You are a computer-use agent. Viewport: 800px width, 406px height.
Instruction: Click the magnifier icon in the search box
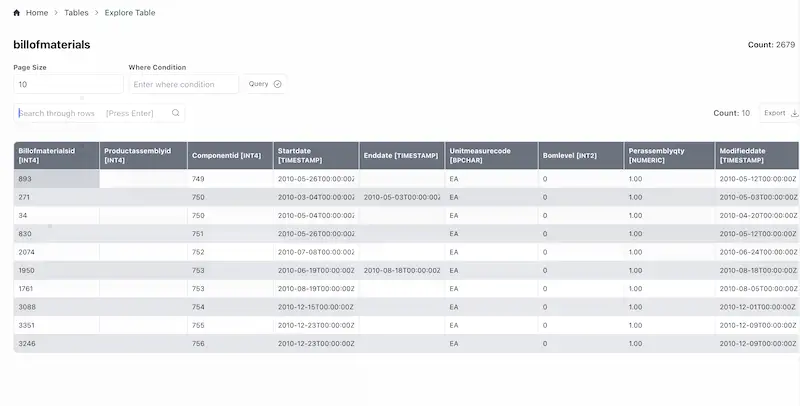click(x=176, y=113)
